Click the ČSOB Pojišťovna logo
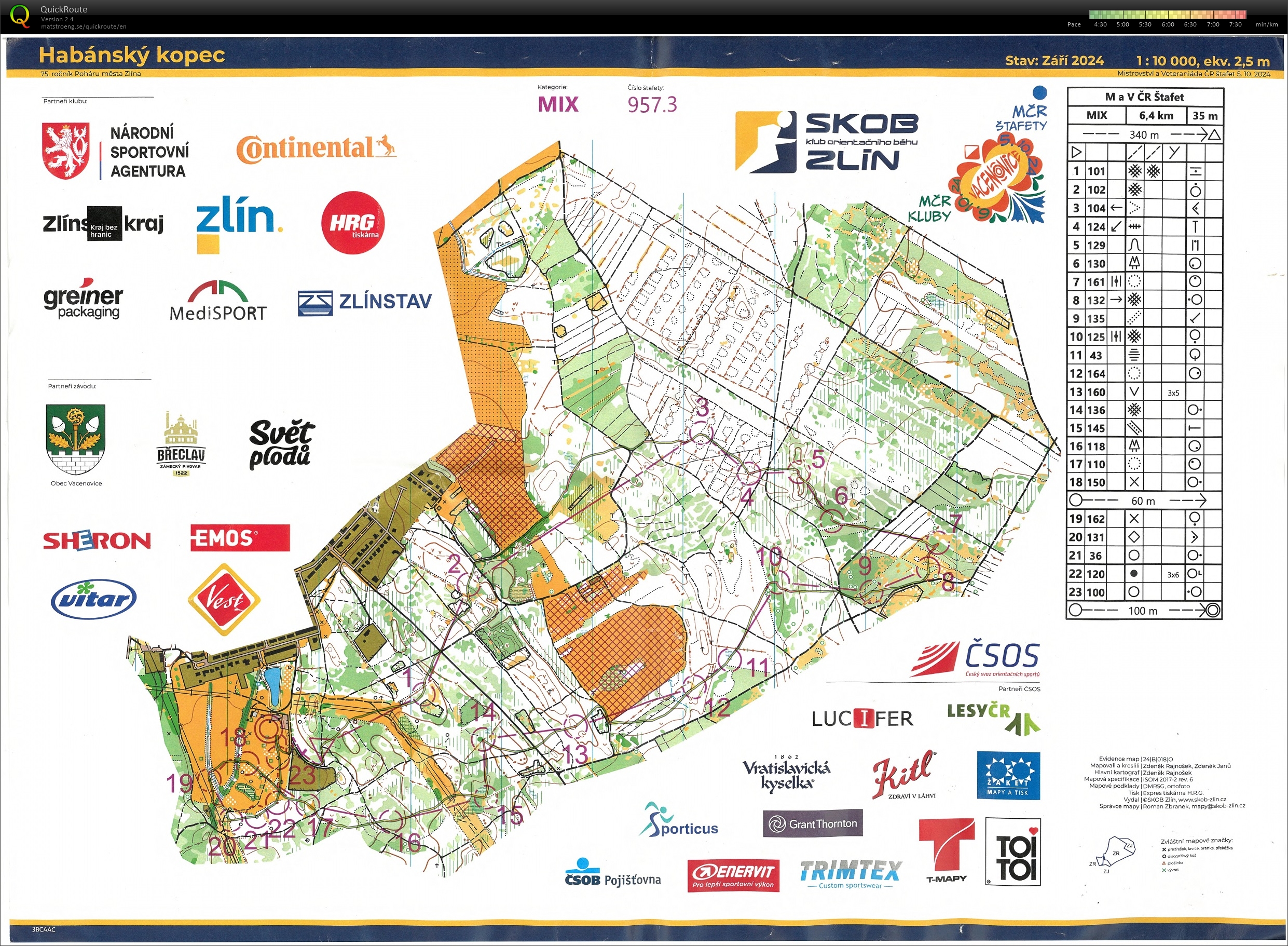 612,874
